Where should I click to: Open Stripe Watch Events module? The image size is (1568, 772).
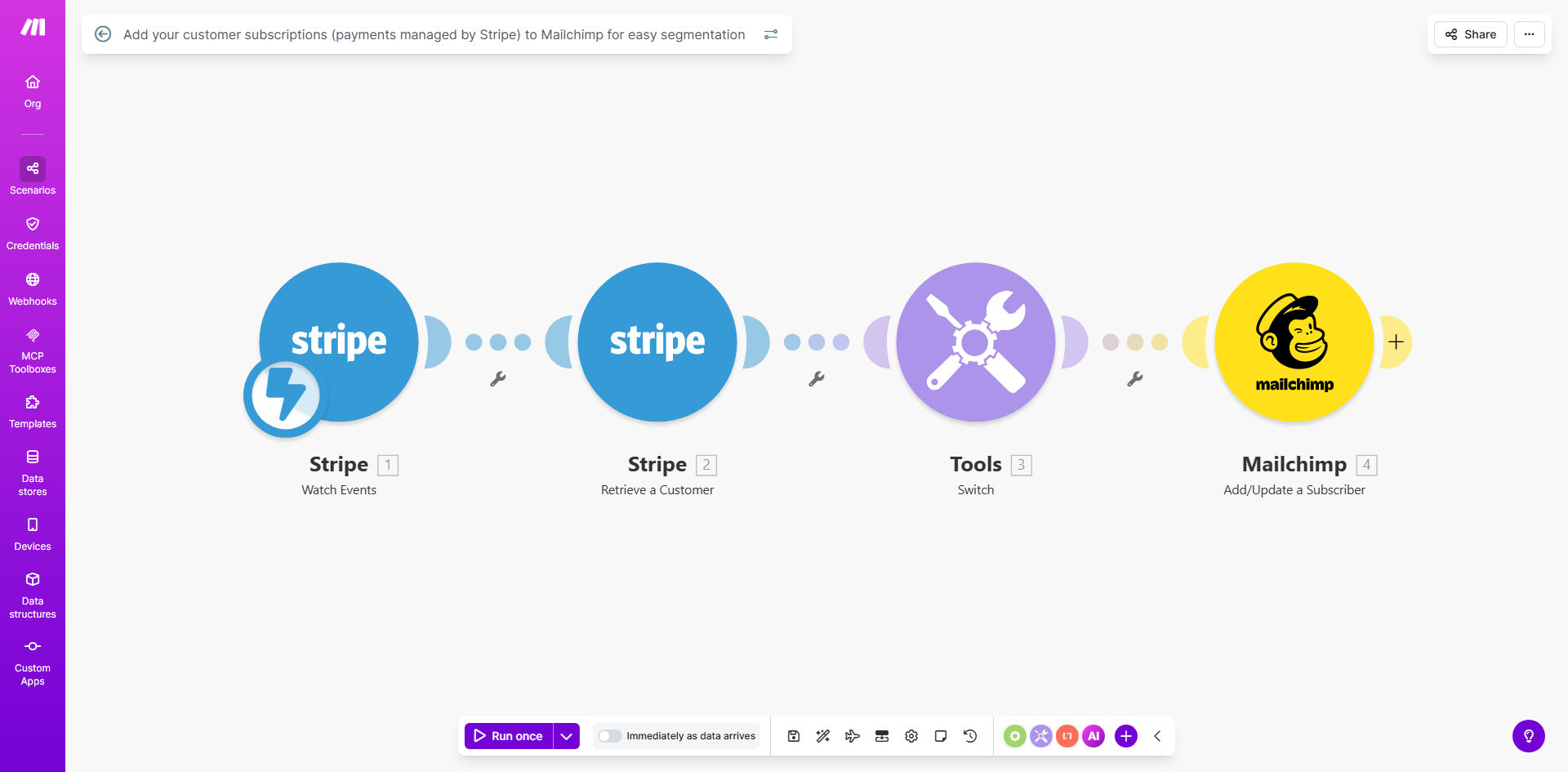(339, 341)
